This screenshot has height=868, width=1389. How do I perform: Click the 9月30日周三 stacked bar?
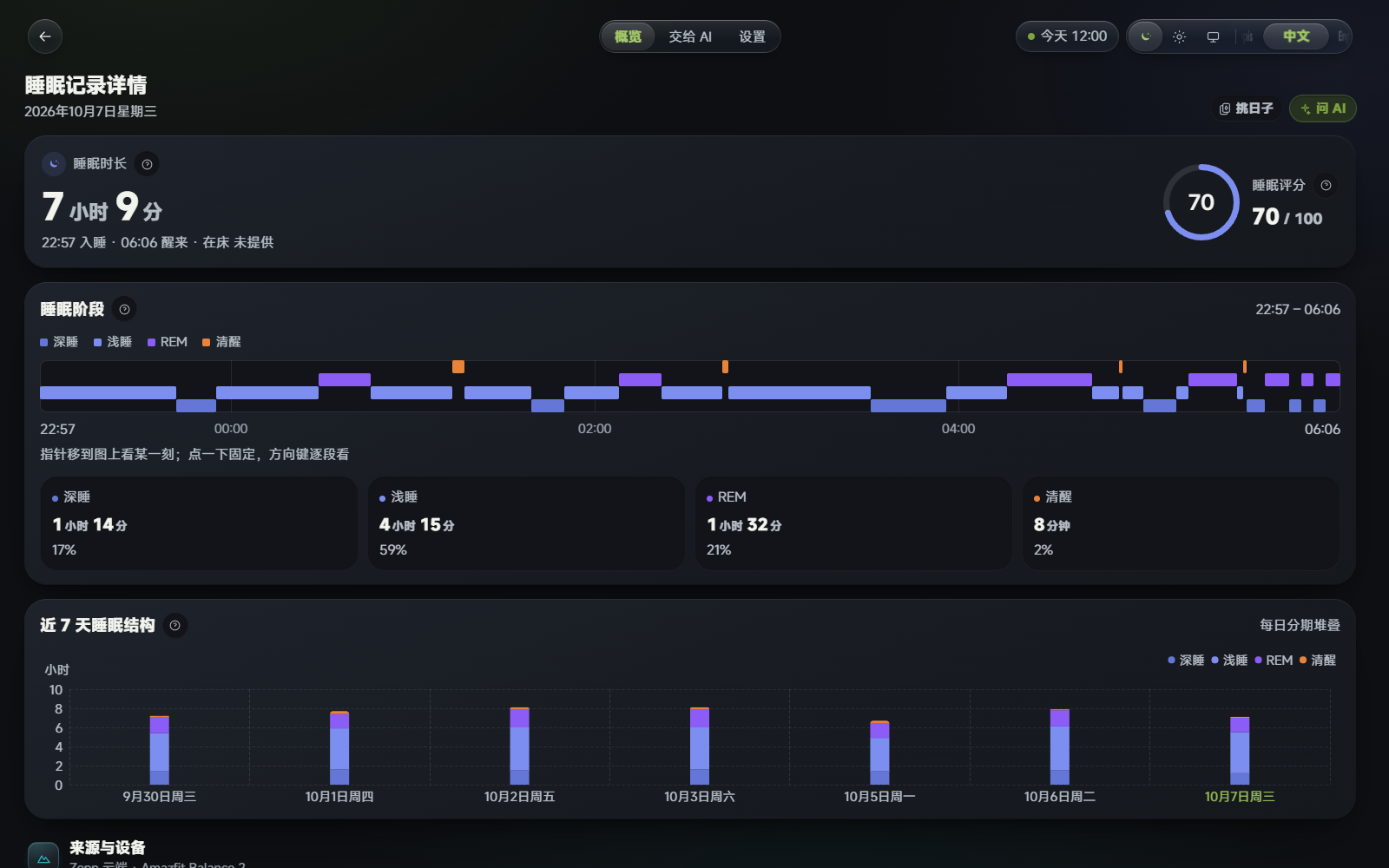pos(160,750)
